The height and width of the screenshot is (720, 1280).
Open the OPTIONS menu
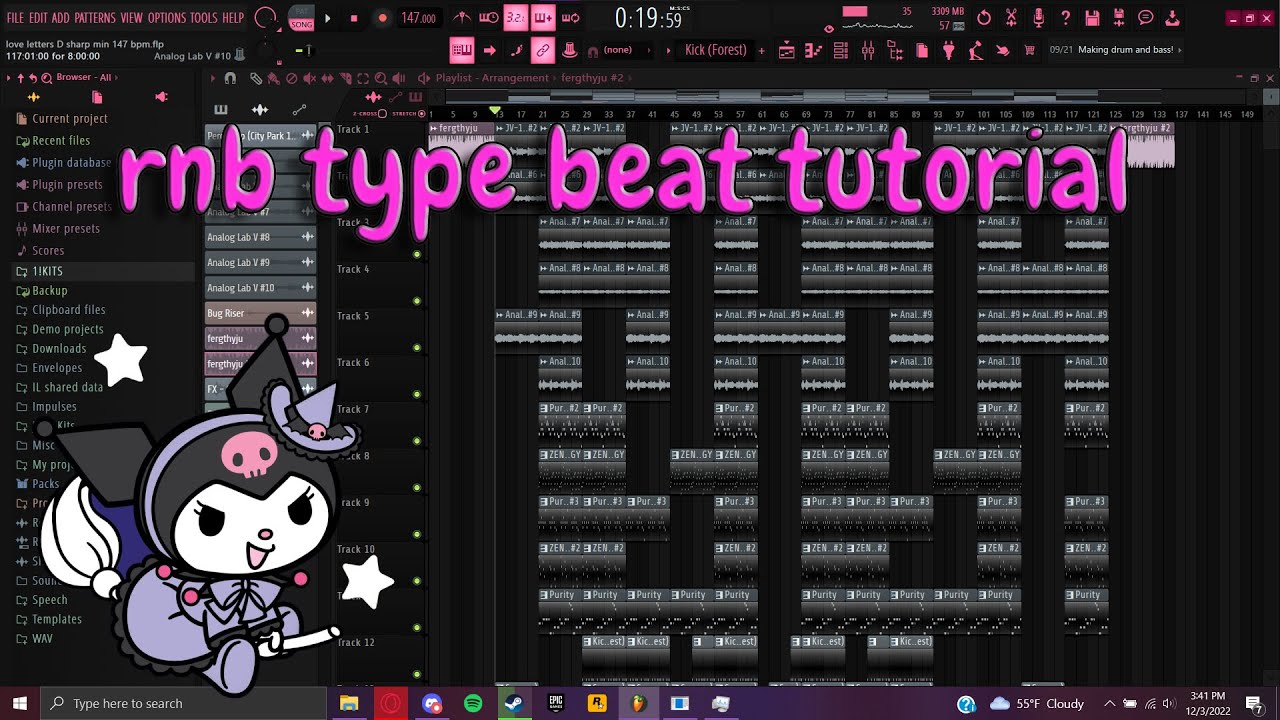pyautogui.click(x=167, y=18)
